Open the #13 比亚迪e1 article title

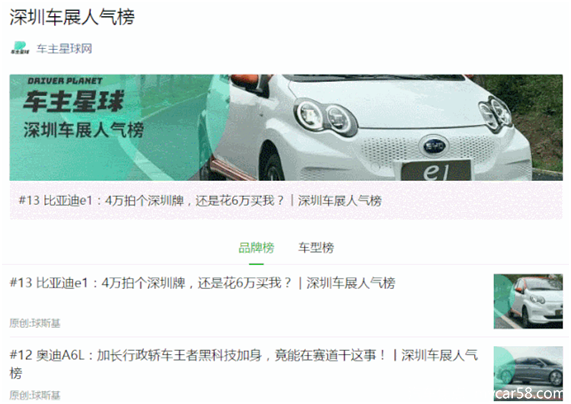point(202,283)
